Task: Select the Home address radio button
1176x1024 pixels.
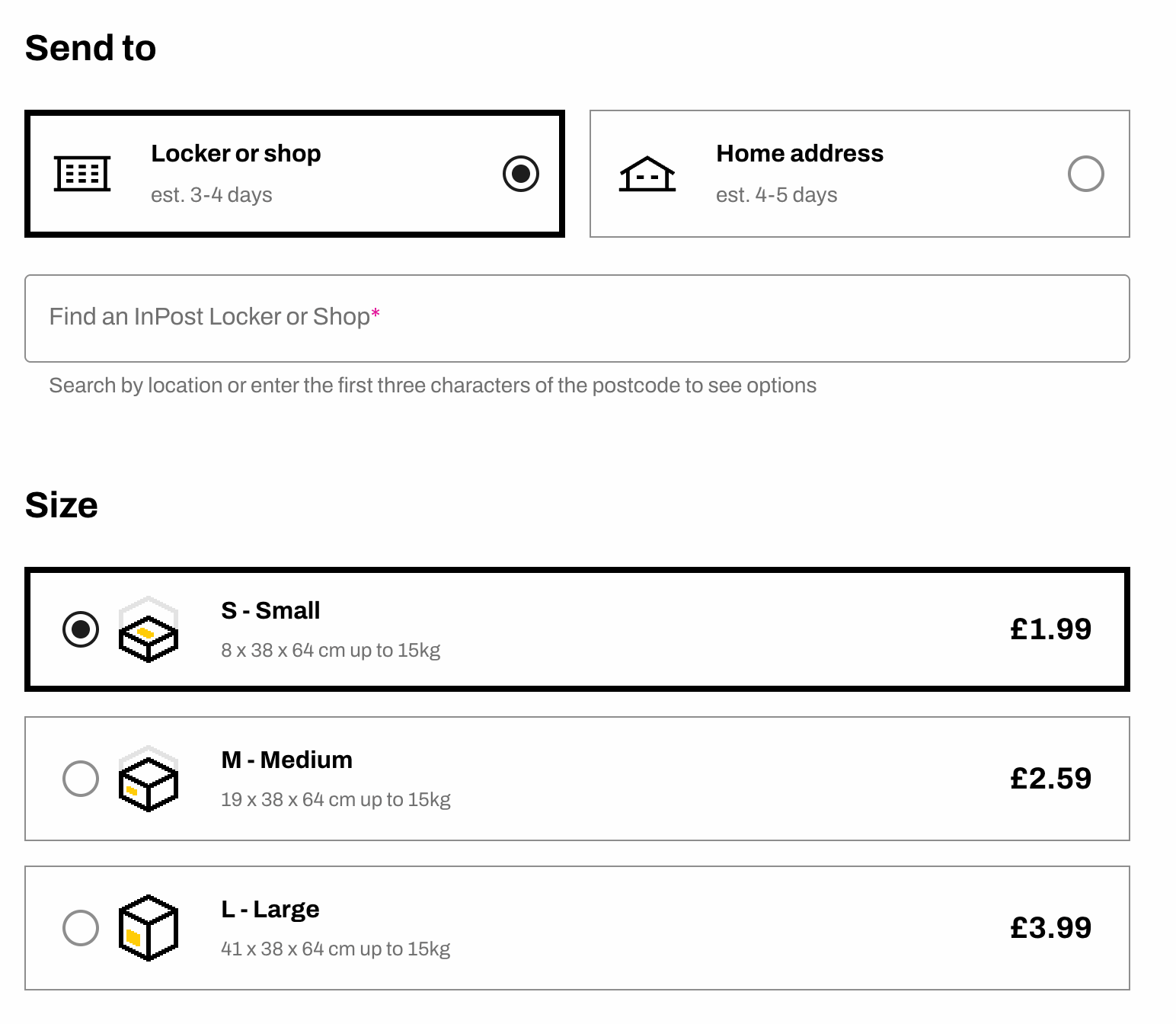Action: pyautogui.click(x=1085, y=174)
